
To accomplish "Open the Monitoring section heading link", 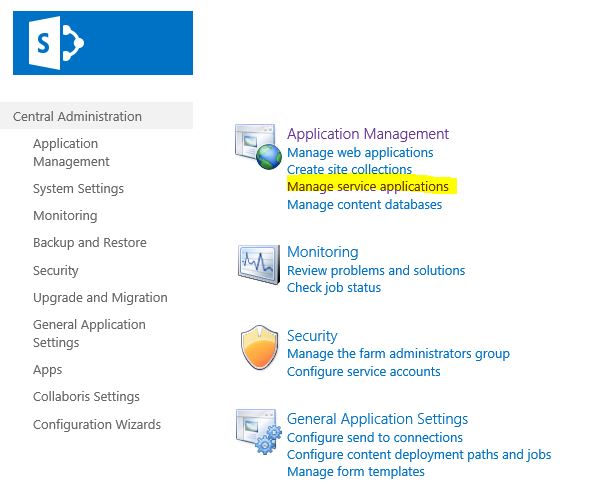I will [x=323, y=252].
